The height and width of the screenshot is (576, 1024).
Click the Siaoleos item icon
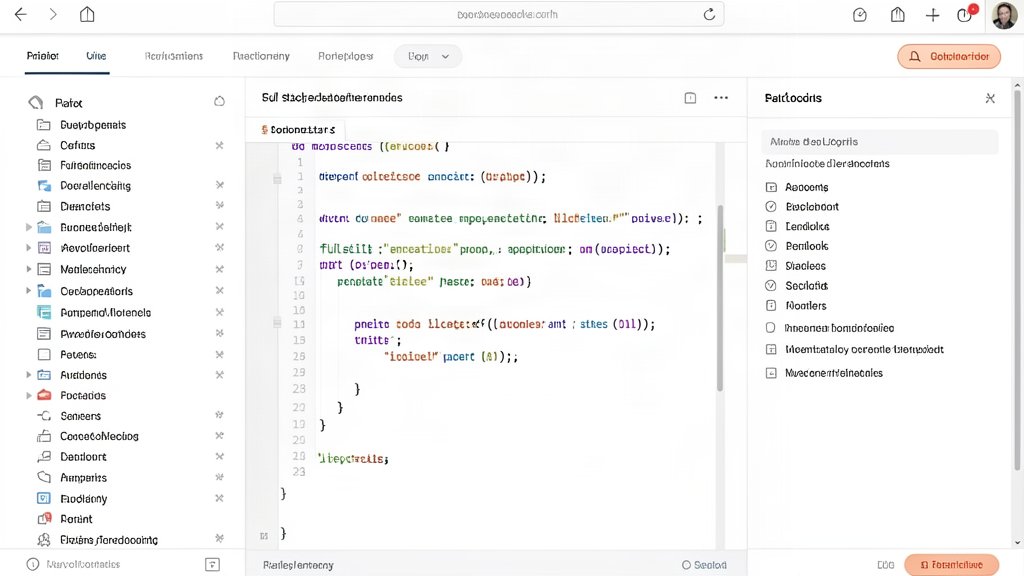coord(771,266)
